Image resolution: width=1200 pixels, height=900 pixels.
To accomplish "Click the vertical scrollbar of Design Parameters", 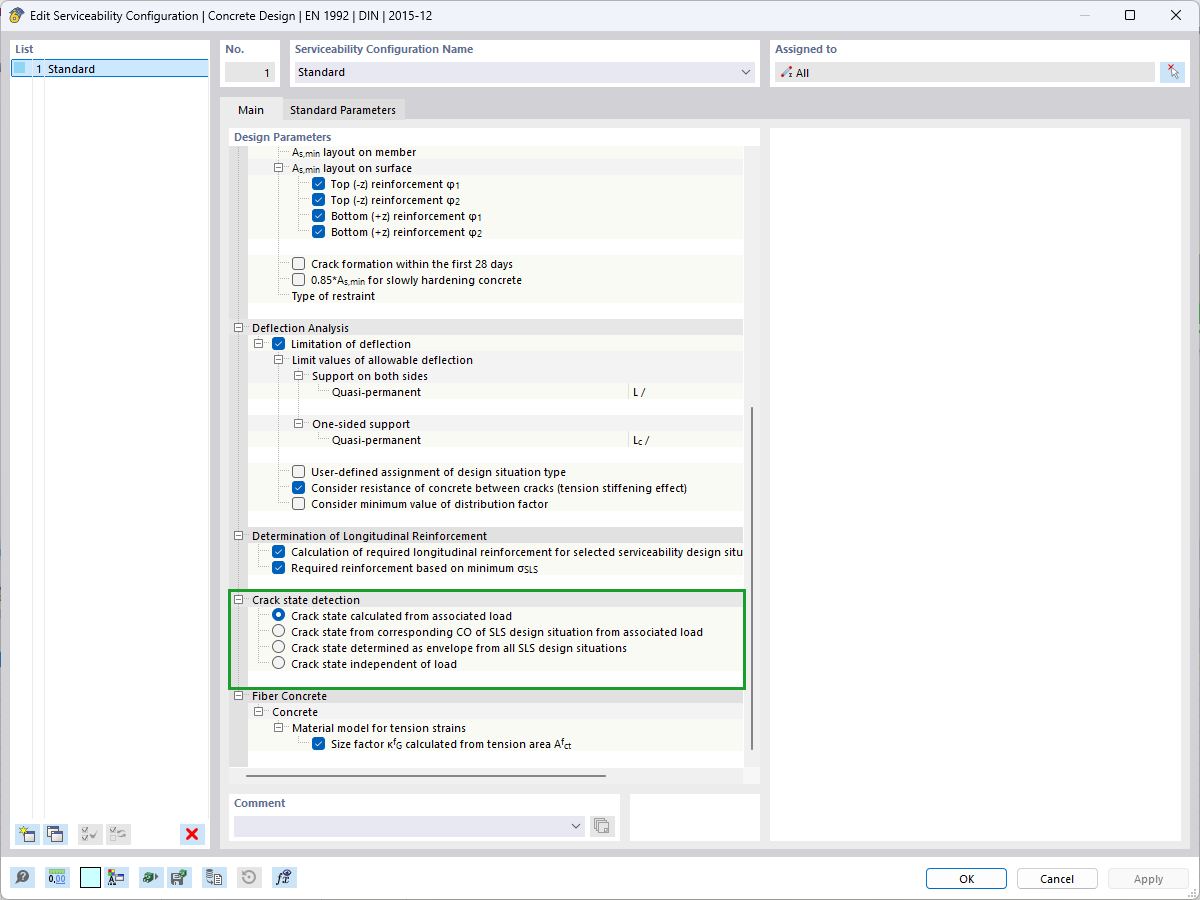I will click(x=752, y=578).
